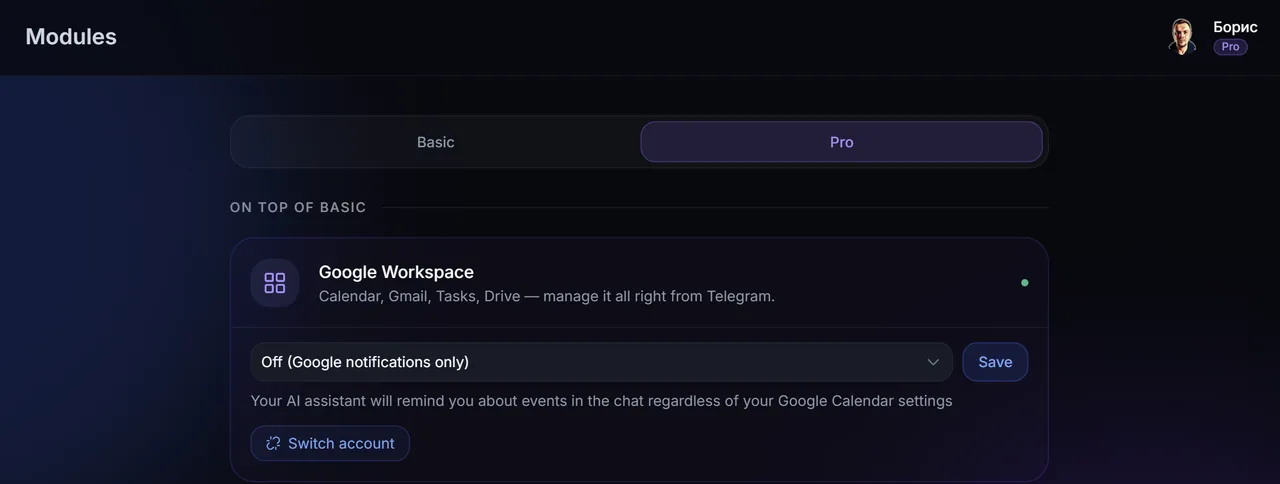Click the Google Workspace grid icon

point(275,283)
